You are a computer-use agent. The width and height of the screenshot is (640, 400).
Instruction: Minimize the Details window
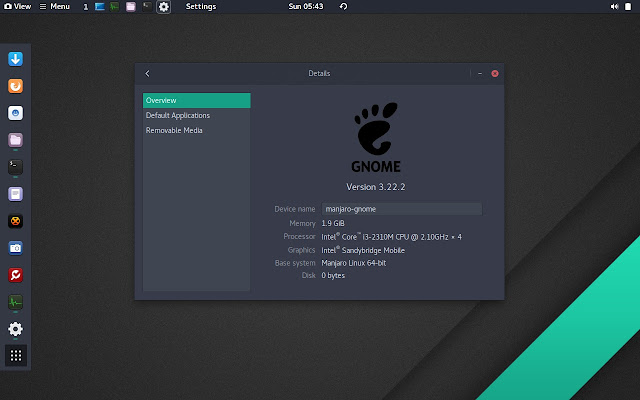click(x=480, y=73)
